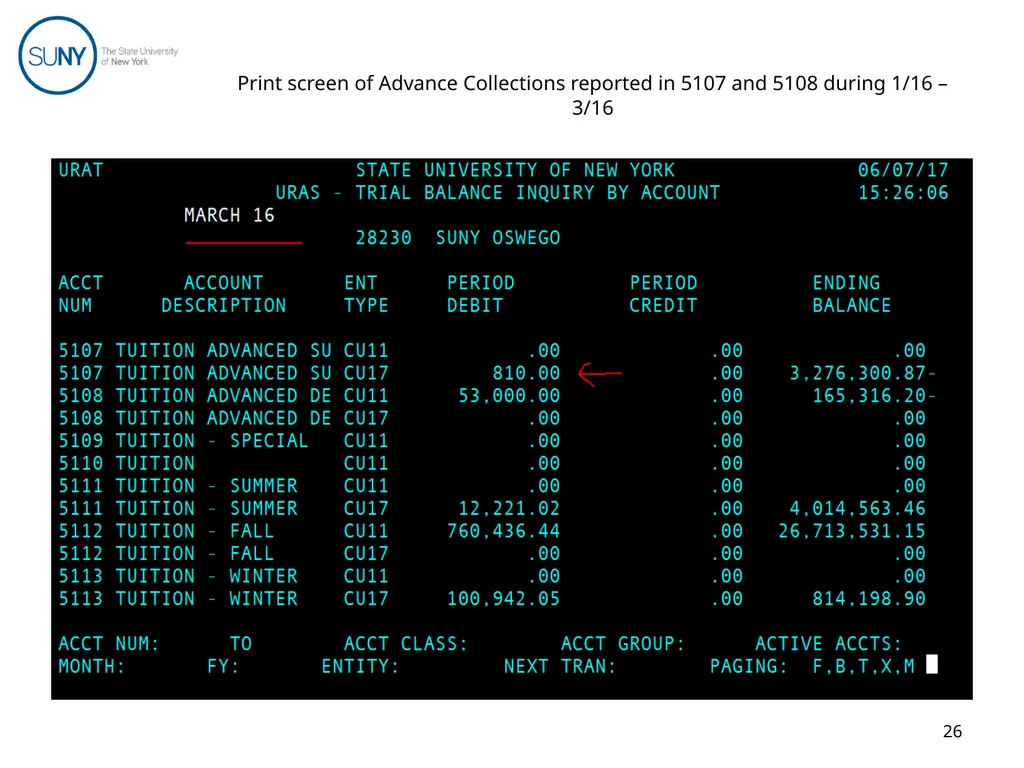Click the 814,198.90 ending balance

[869, 599]
